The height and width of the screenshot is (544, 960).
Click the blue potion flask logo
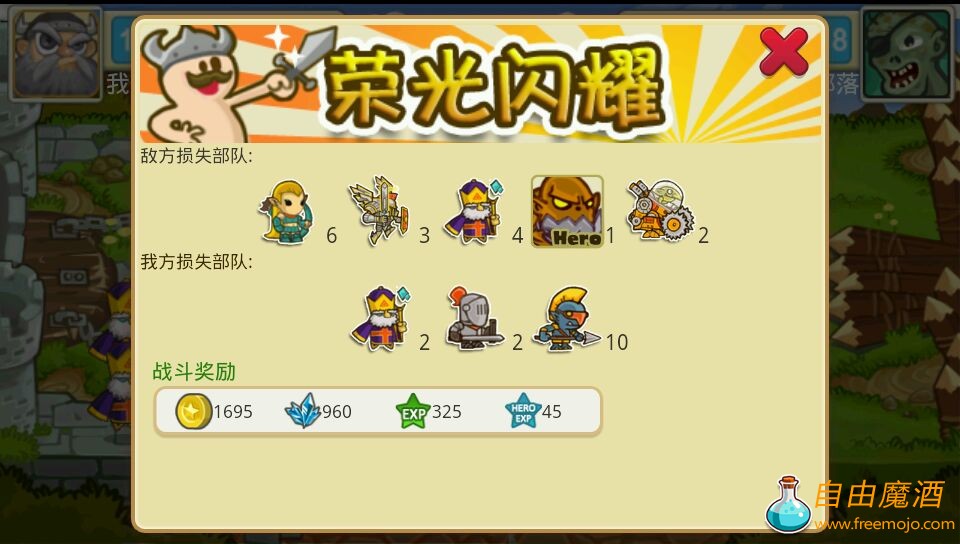coord(789,504)
